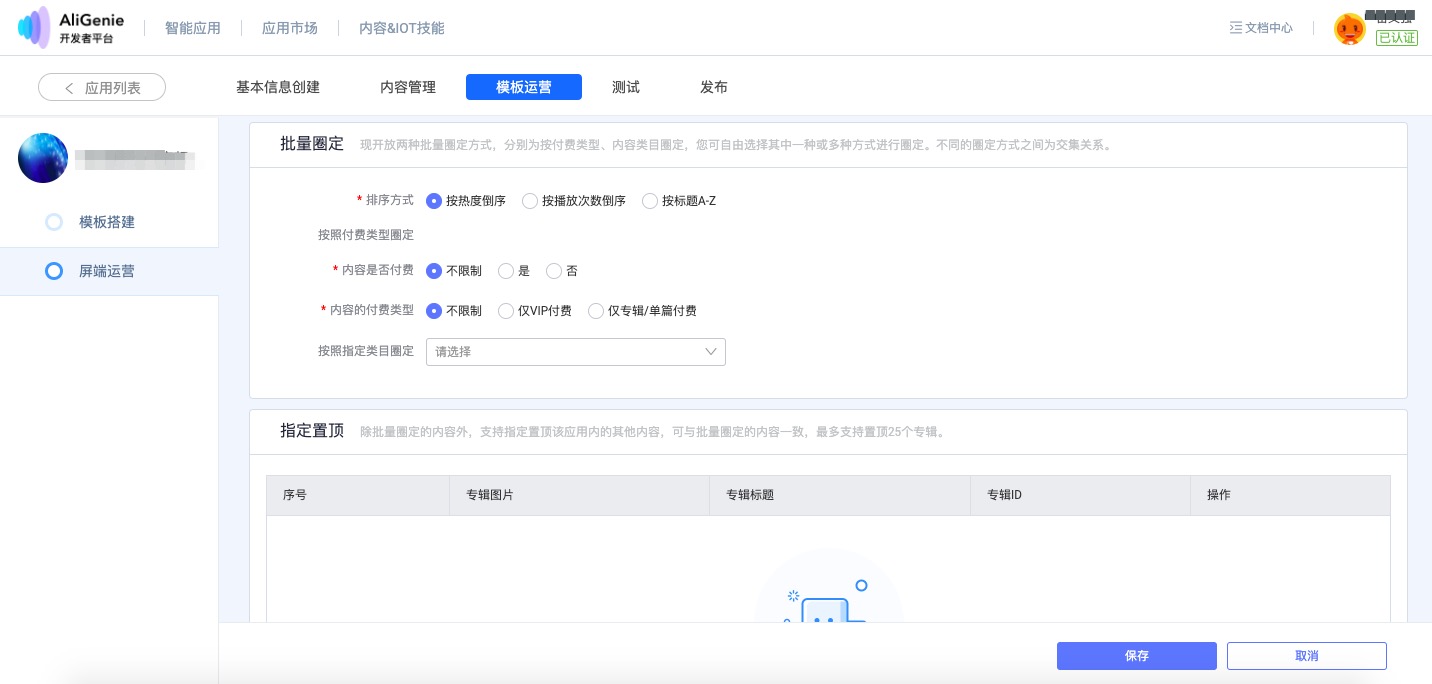Select 仅VIP付费 payment type

click(x=506, y=311)
